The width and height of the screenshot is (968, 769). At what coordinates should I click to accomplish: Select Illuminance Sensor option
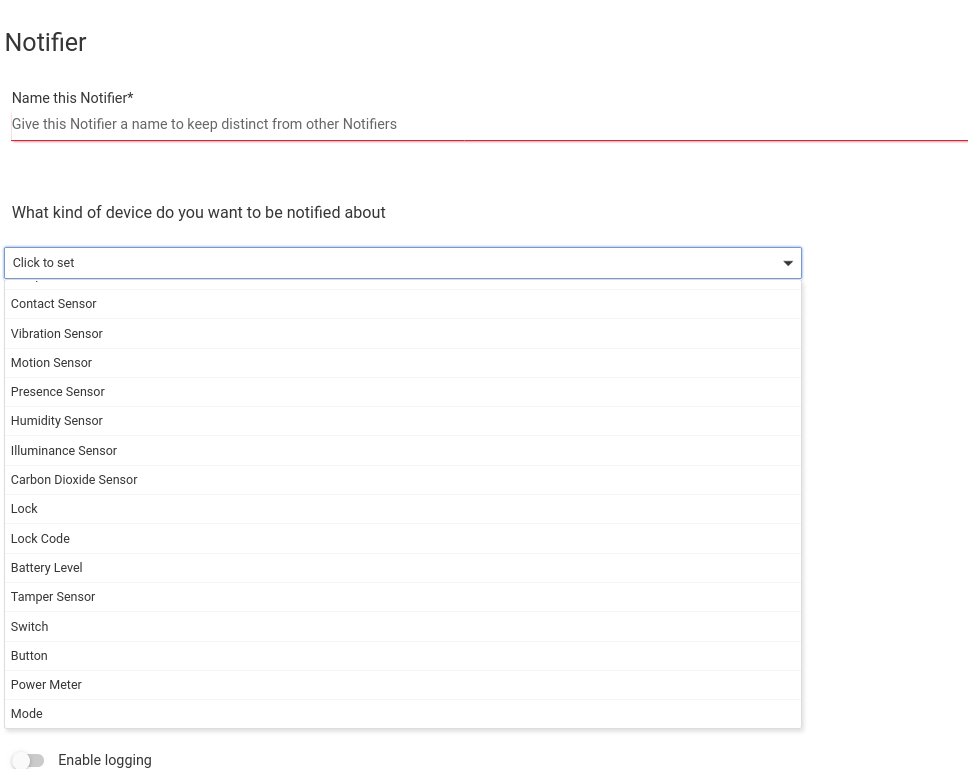tap(64, 451)
